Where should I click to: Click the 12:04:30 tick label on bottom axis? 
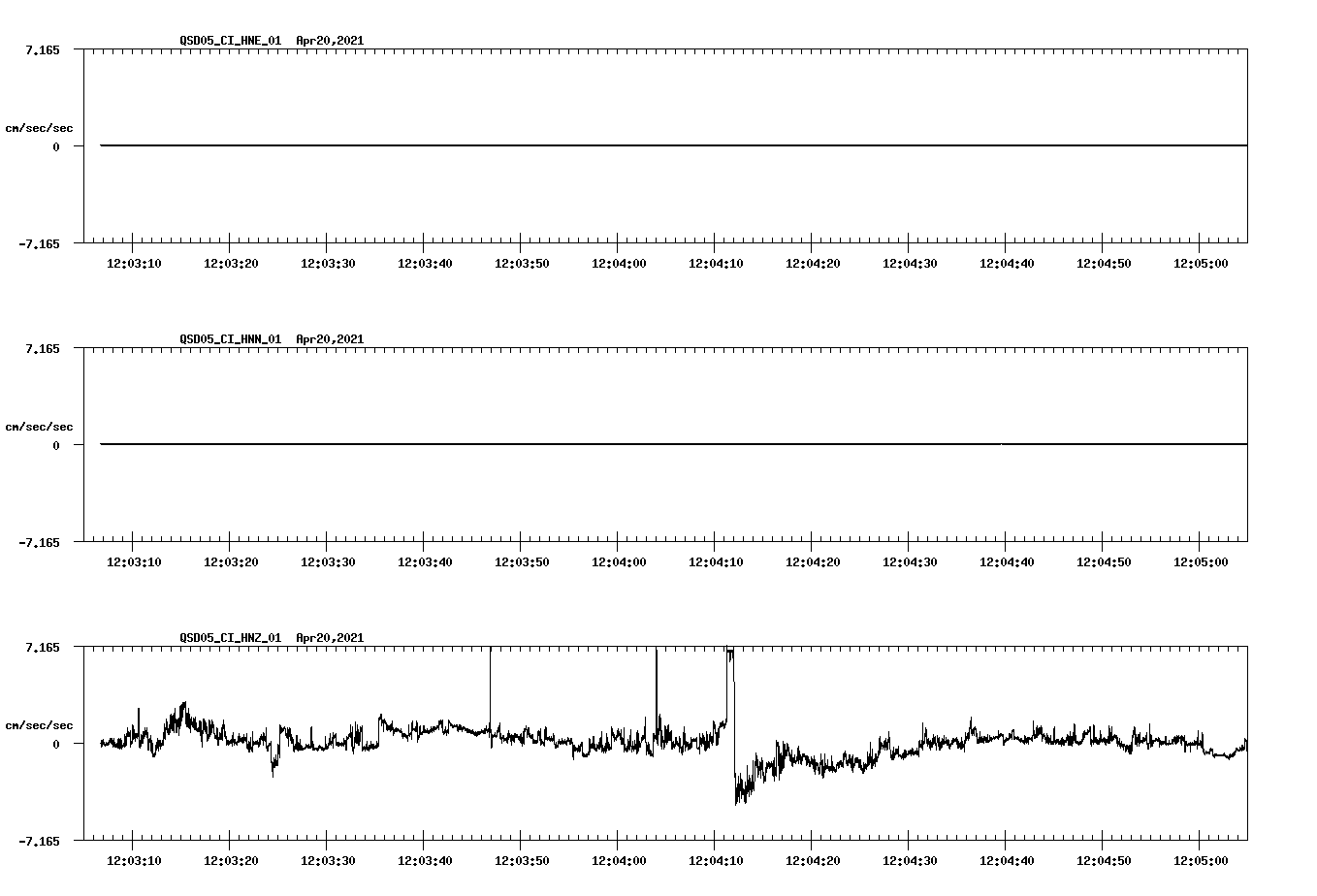[912, 859]
